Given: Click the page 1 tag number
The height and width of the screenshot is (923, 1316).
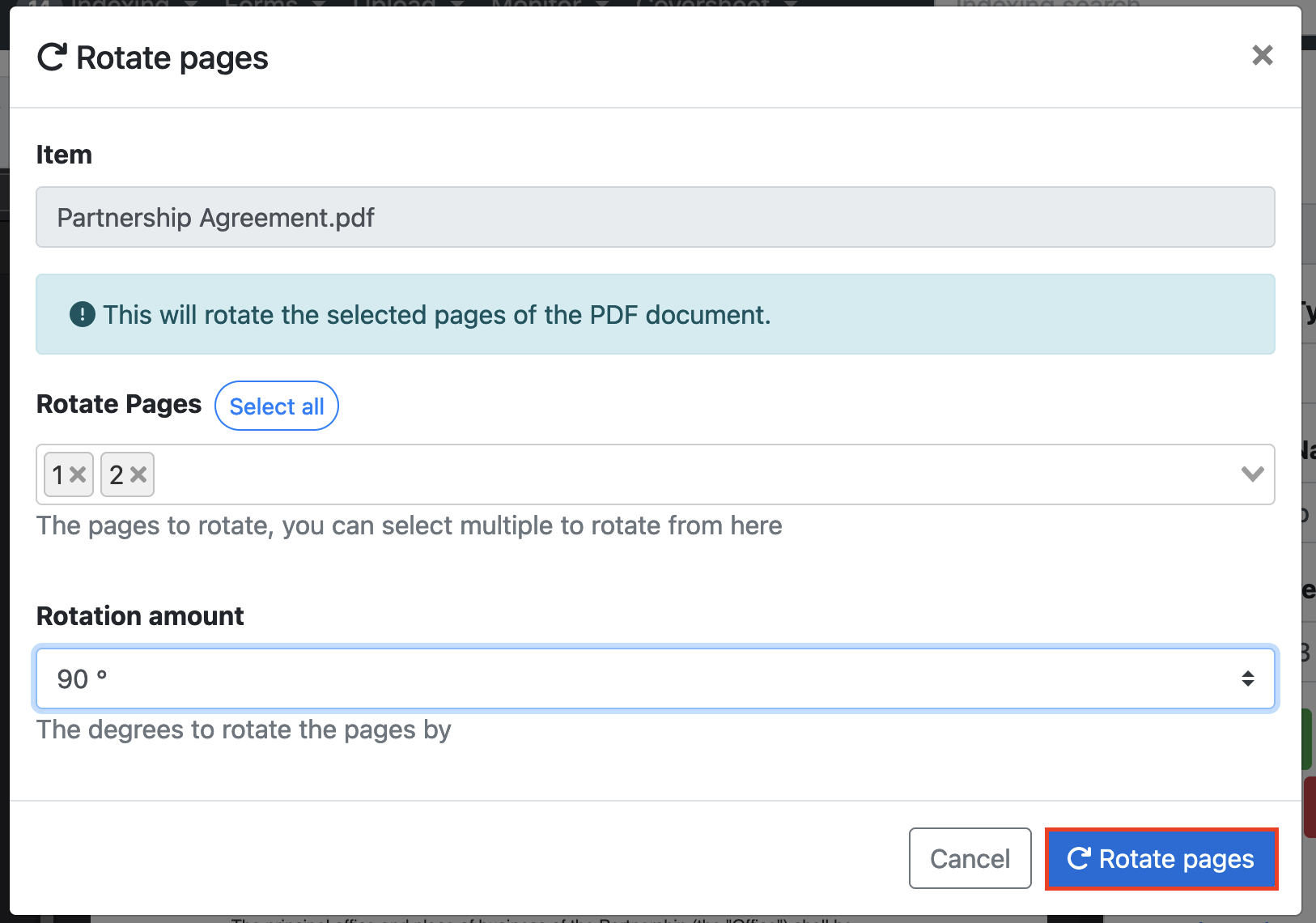Looking at the screenshot, I should [57, 474].
